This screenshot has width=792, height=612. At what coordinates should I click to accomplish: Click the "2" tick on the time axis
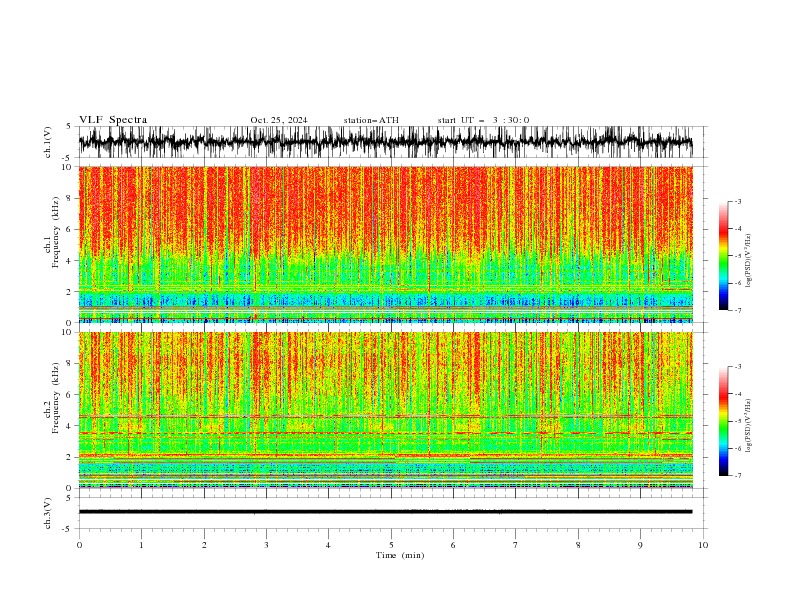click(204, 545)
